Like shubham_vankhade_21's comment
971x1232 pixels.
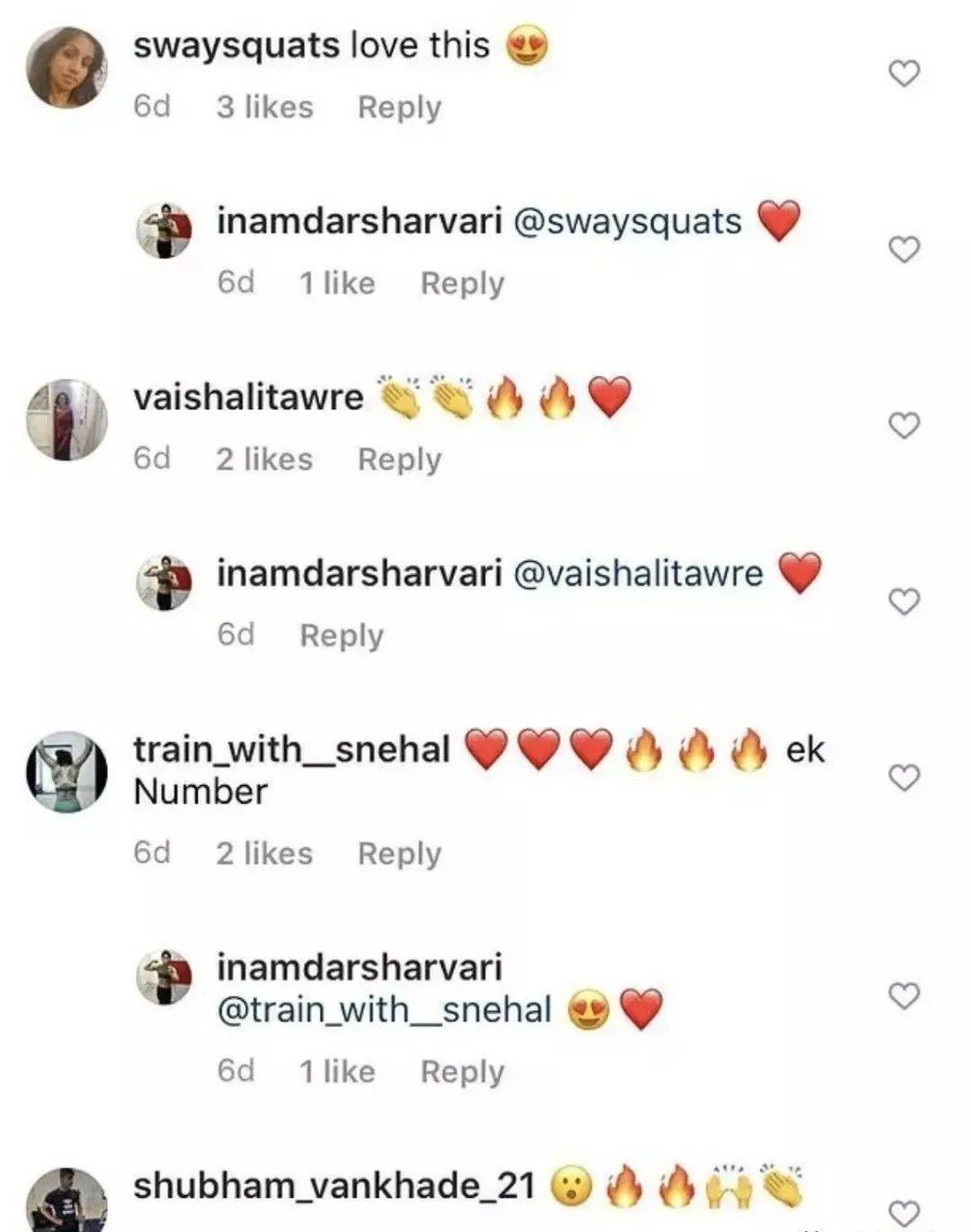click(x=904, y=1213)
